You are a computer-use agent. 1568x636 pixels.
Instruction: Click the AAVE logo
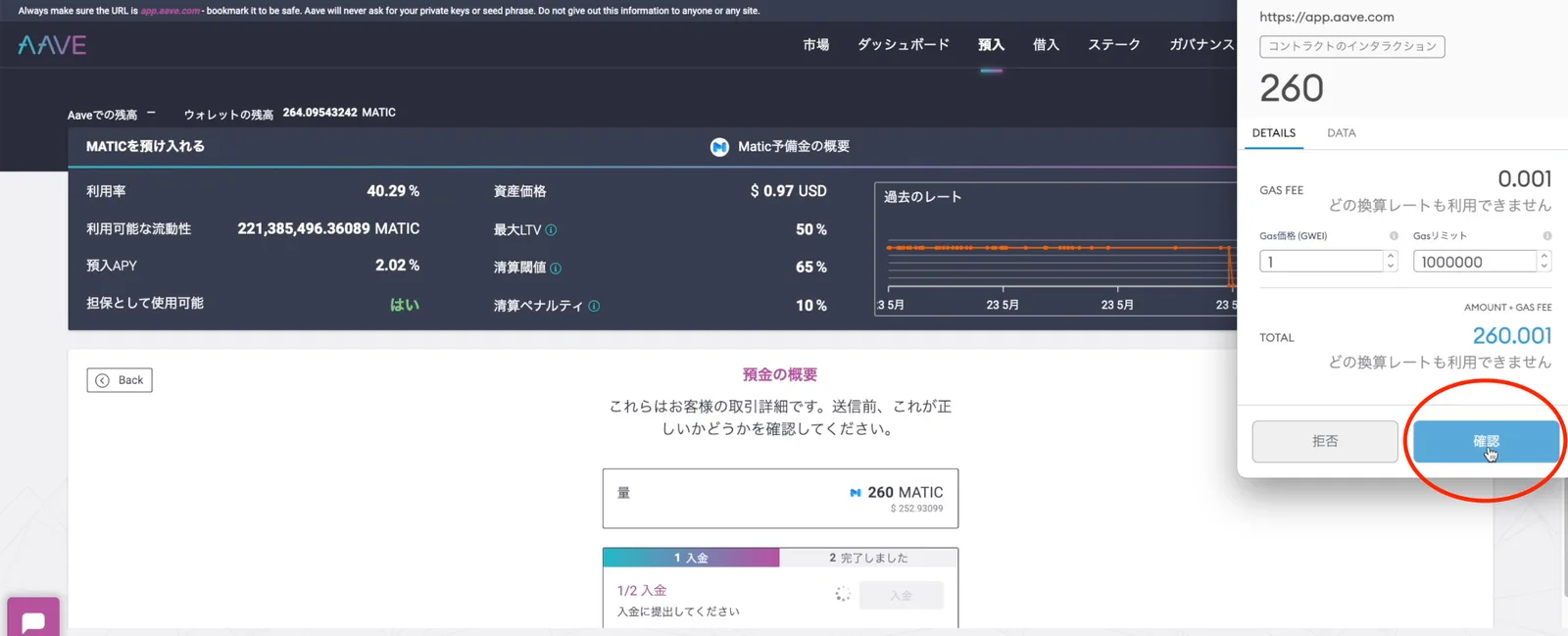pyautogui.click(x=52, y=45)
